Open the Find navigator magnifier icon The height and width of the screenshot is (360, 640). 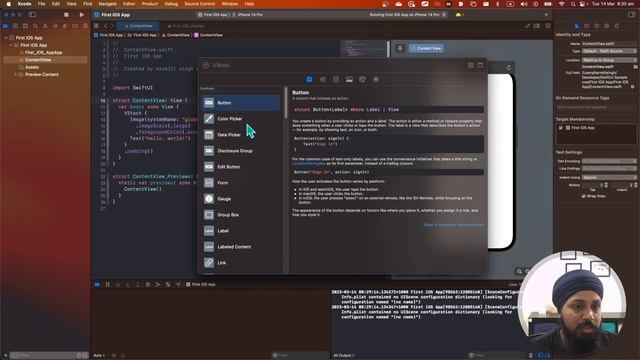coord(35,26)
